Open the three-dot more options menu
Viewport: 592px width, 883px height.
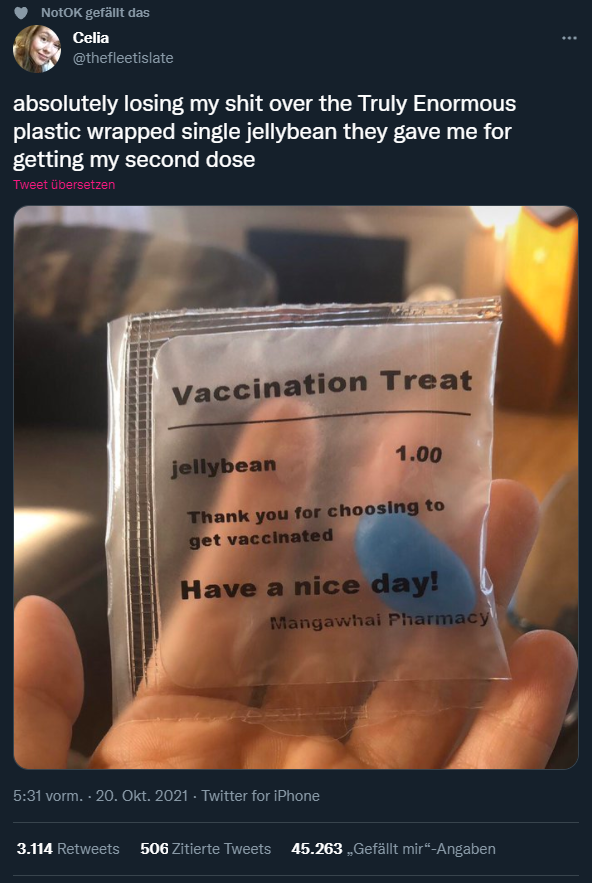[x=569, y=38]
